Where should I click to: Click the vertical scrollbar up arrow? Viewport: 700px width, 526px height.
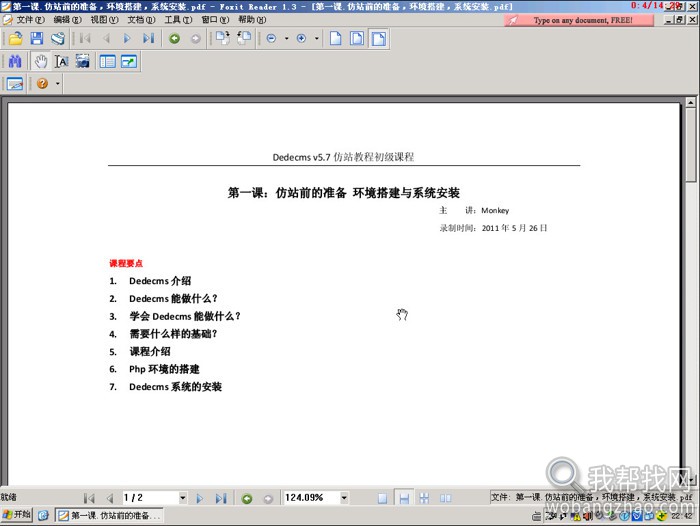tap(691, 103)
